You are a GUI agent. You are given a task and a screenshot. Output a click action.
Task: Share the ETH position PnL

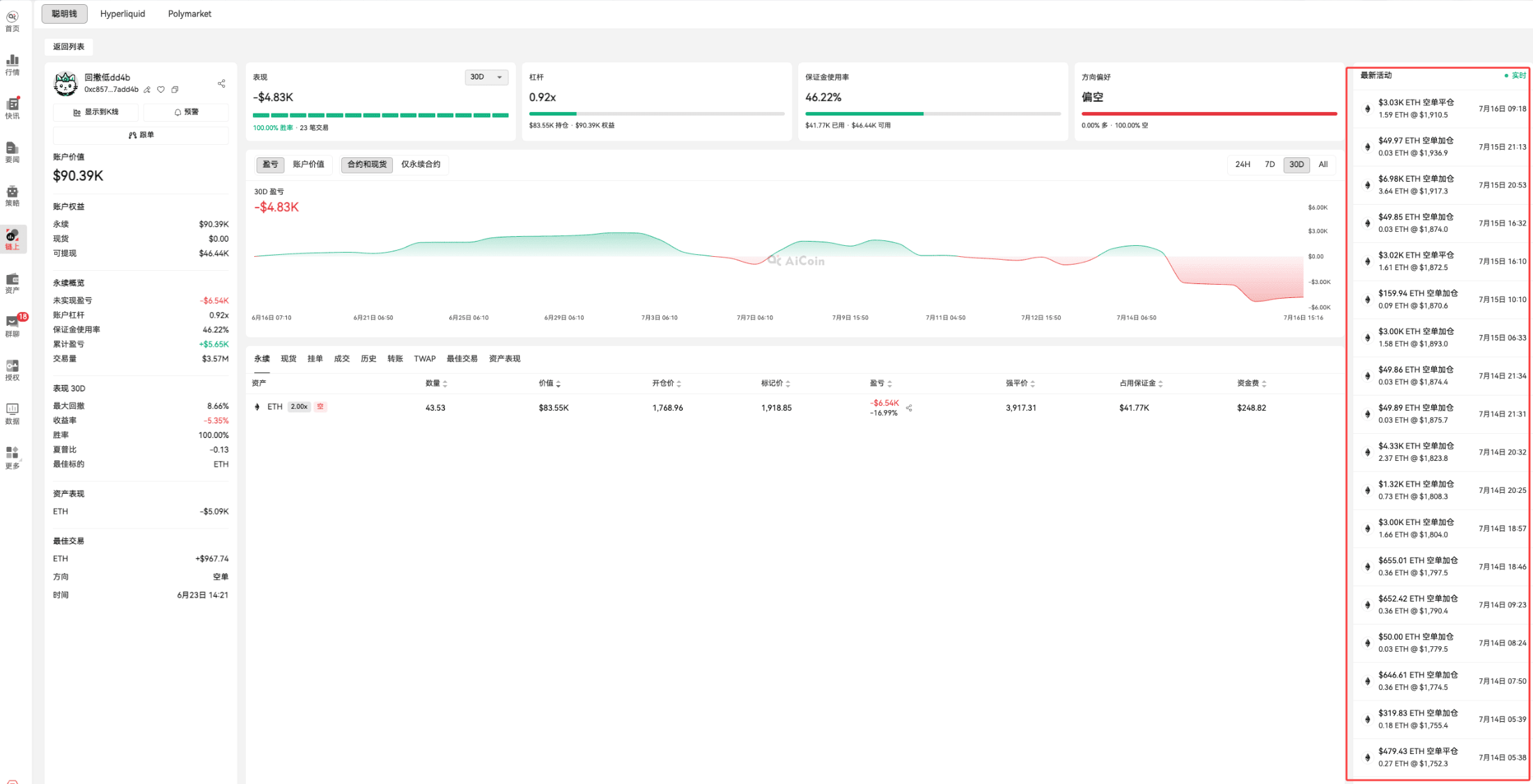click(x=909, y=408)
